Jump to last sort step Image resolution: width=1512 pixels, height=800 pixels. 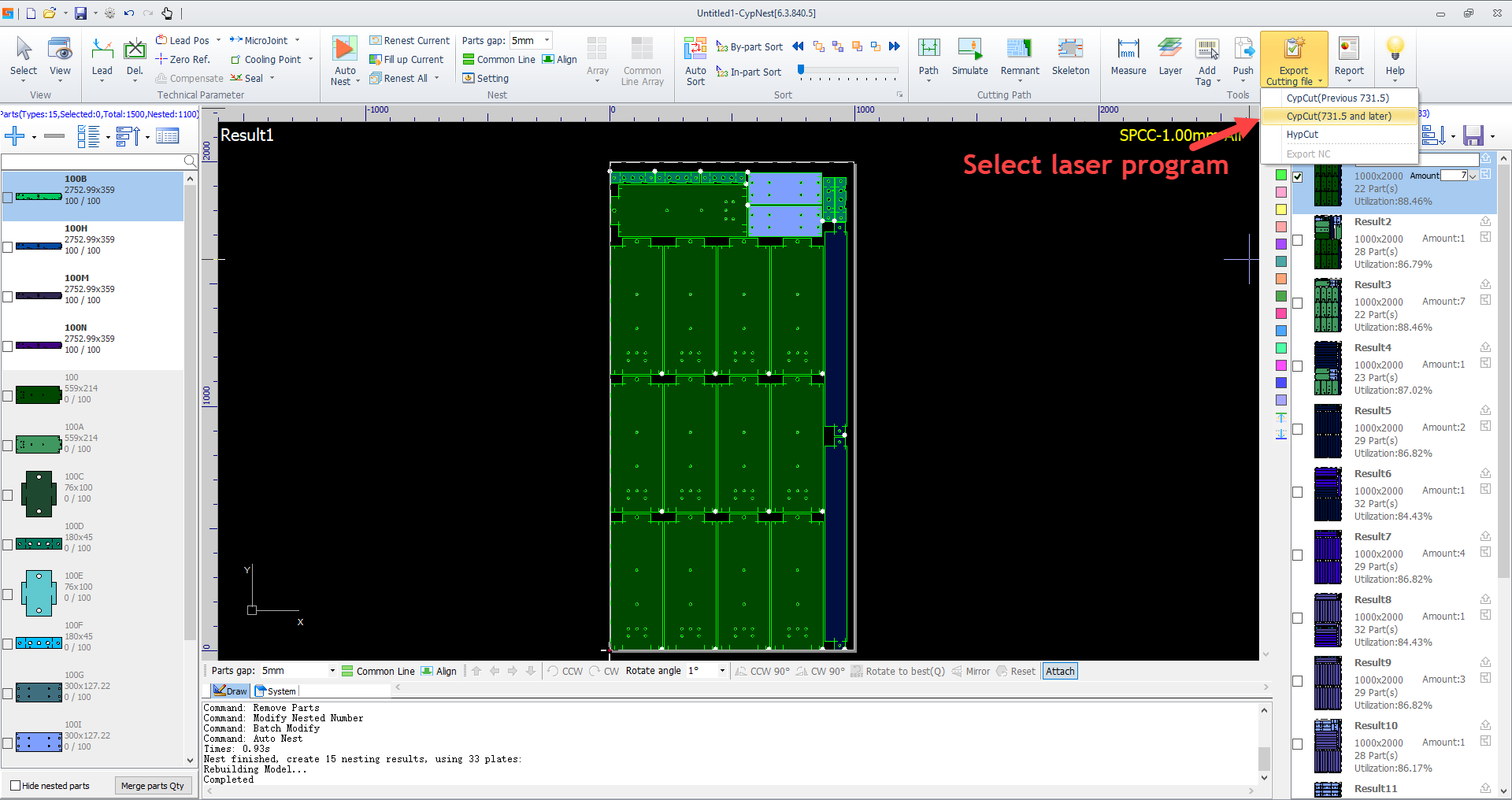click(895, 46)
